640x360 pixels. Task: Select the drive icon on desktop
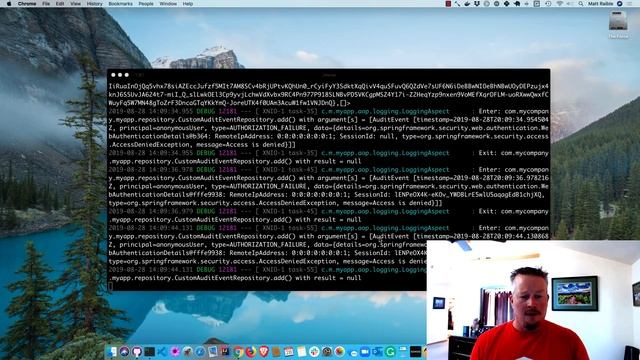pyautogui.click(x=618, y=20)
